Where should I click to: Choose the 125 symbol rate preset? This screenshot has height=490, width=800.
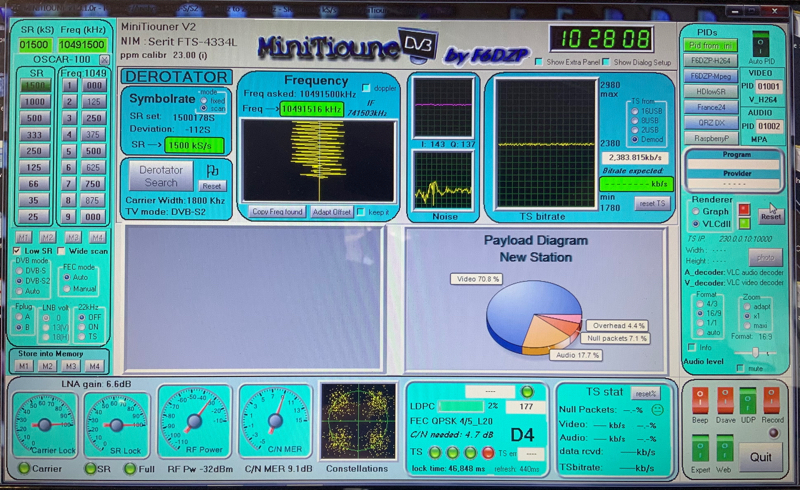click(34, 167)
